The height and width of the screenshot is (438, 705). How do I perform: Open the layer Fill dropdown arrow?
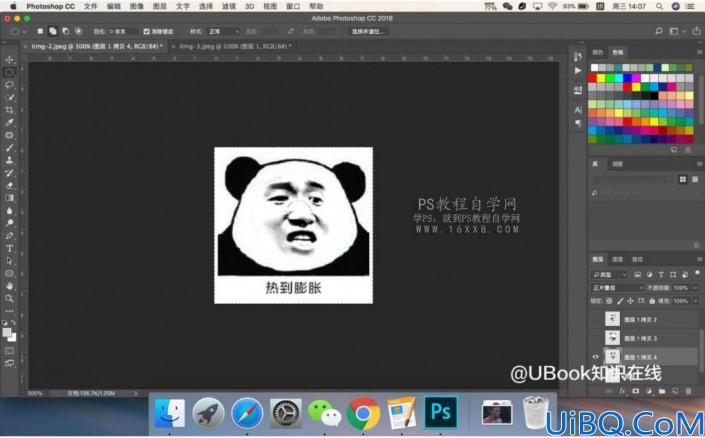[x=695, y=301]
